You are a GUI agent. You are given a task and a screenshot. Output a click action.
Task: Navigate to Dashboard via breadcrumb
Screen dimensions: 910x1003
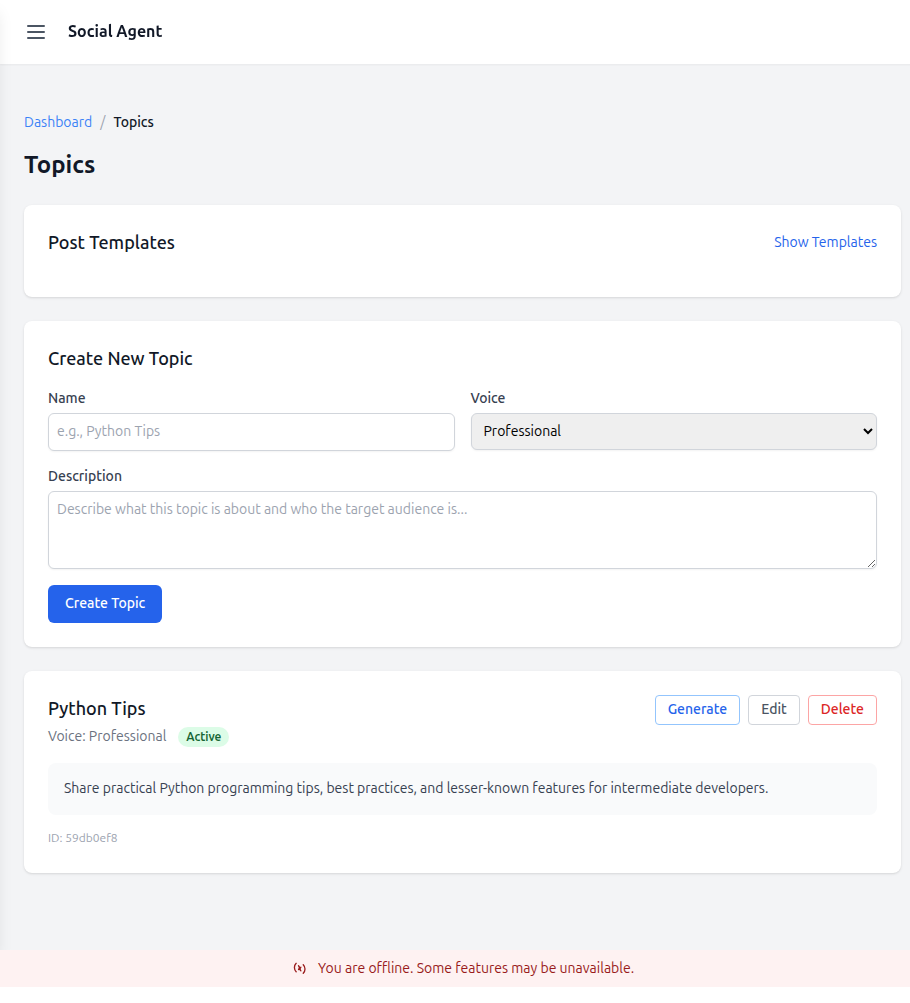point(57,121)
